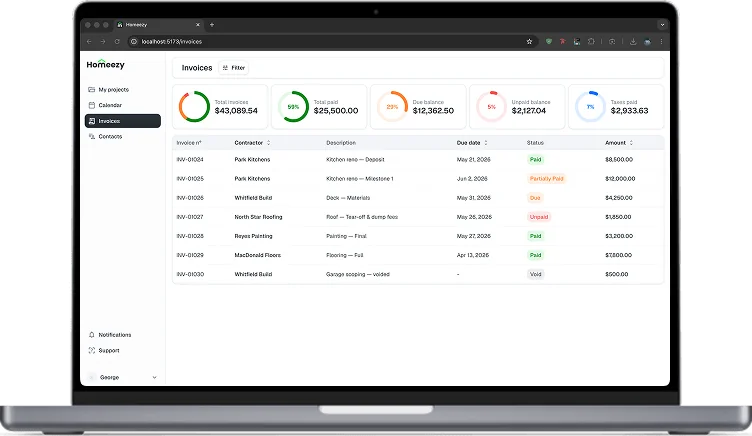Open the browser extensions puzzle icon
Screen dimensions: 752x436
[591, 42]
